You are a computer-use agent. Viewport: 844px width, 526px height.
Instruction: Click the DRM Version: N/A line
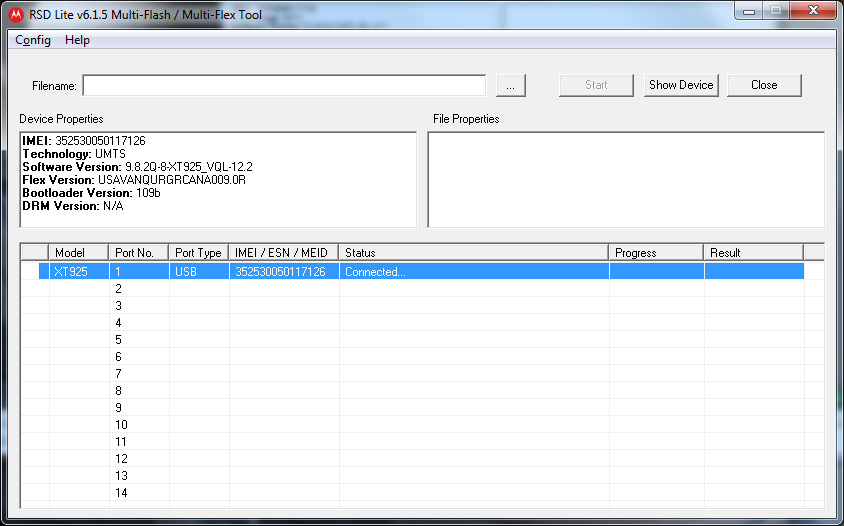(x=73, y=206)
